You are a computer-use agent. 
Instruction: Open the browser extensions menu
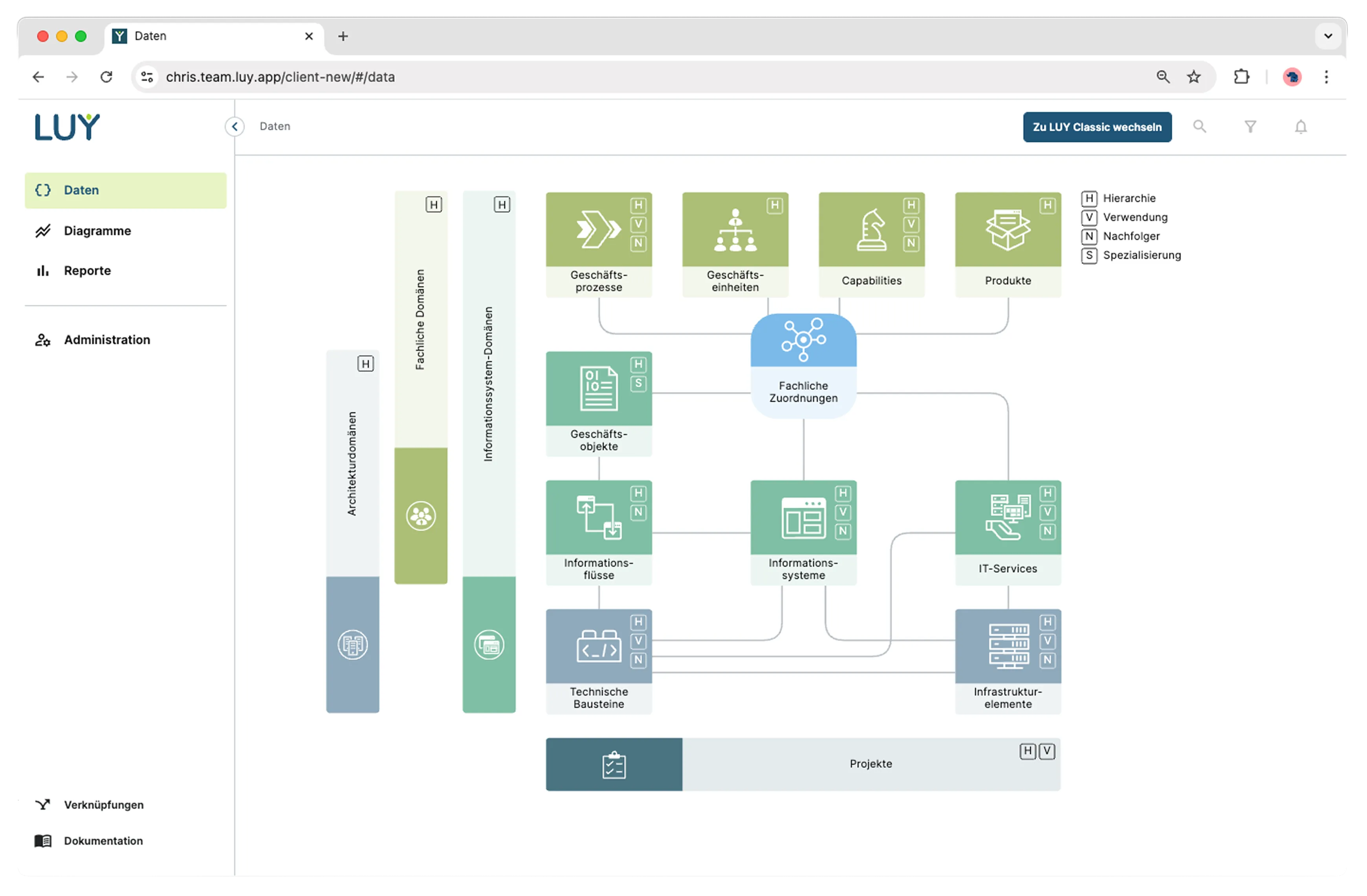1241,76
